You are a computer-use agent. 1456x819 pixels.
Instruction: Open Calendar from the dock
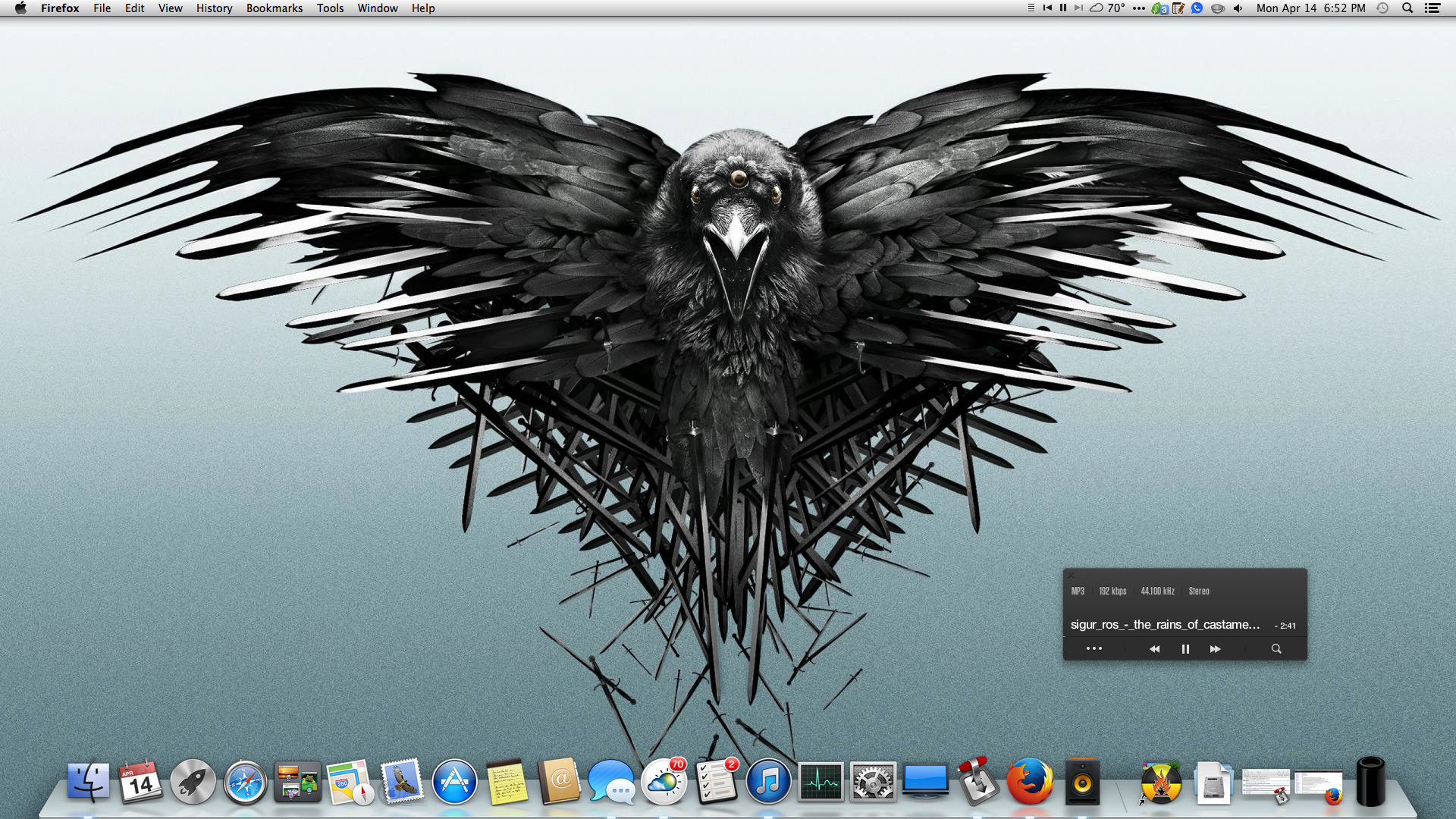140,782
